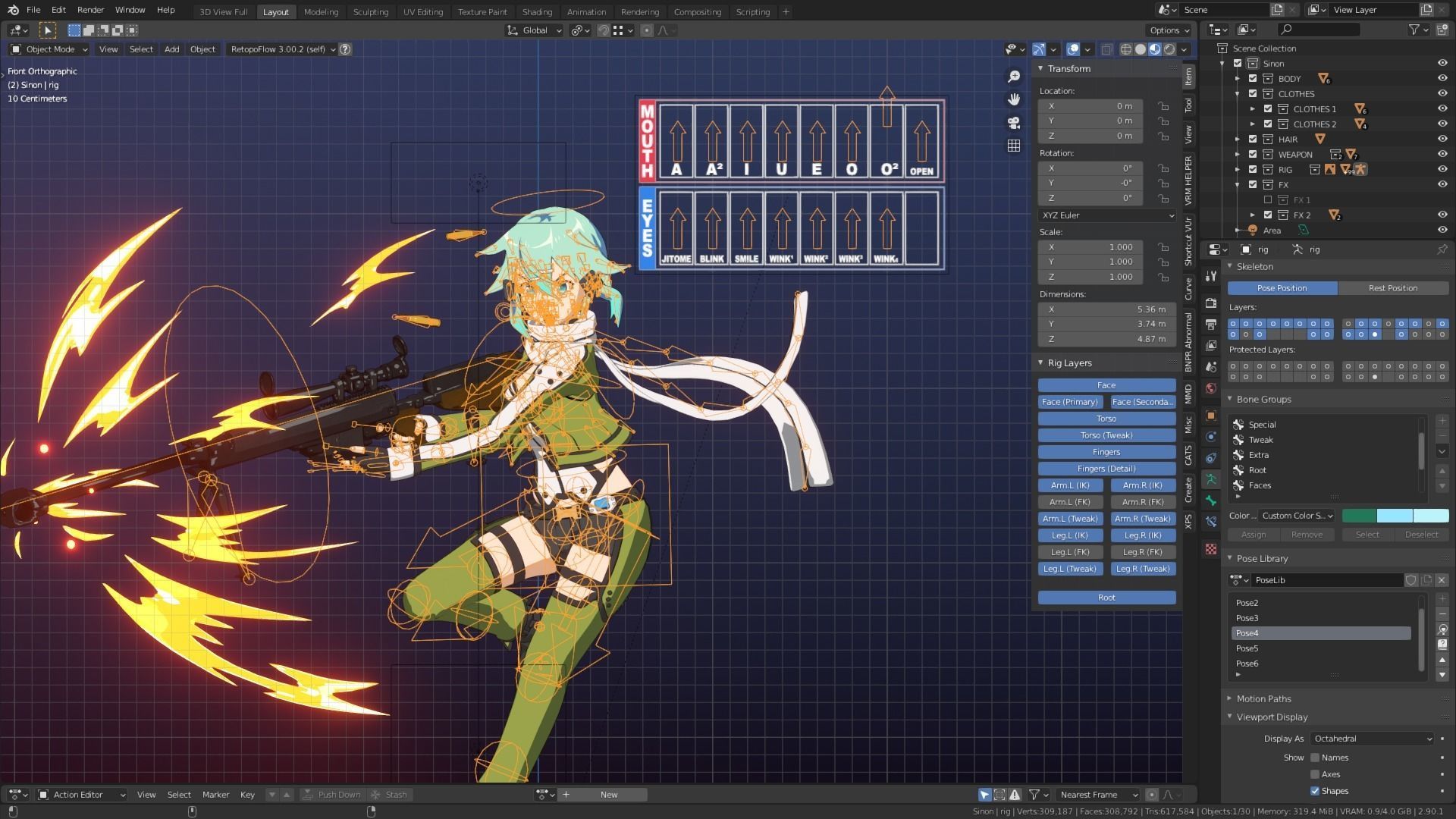The height and width of the screenshot is (819, 1456).
Task: Enable the FX 1 collection checkbox
Action: click(1268, 200)
